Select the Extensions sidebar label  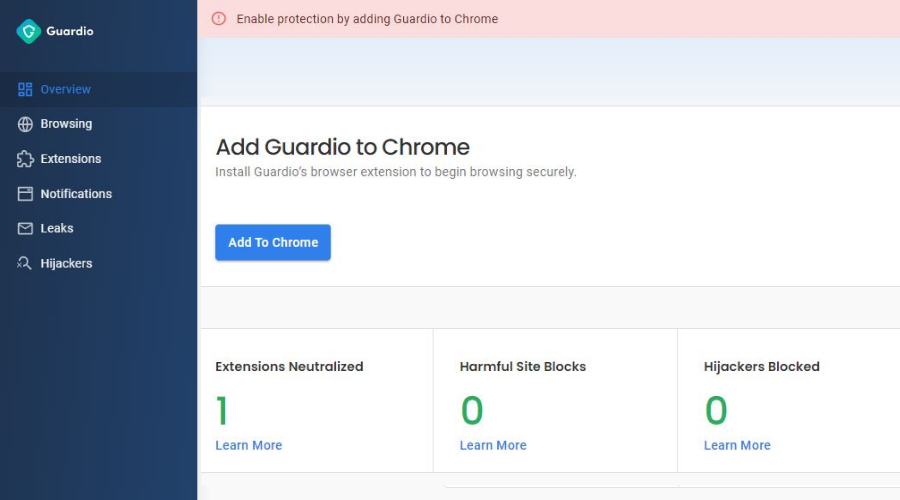(x=71, y=159)
